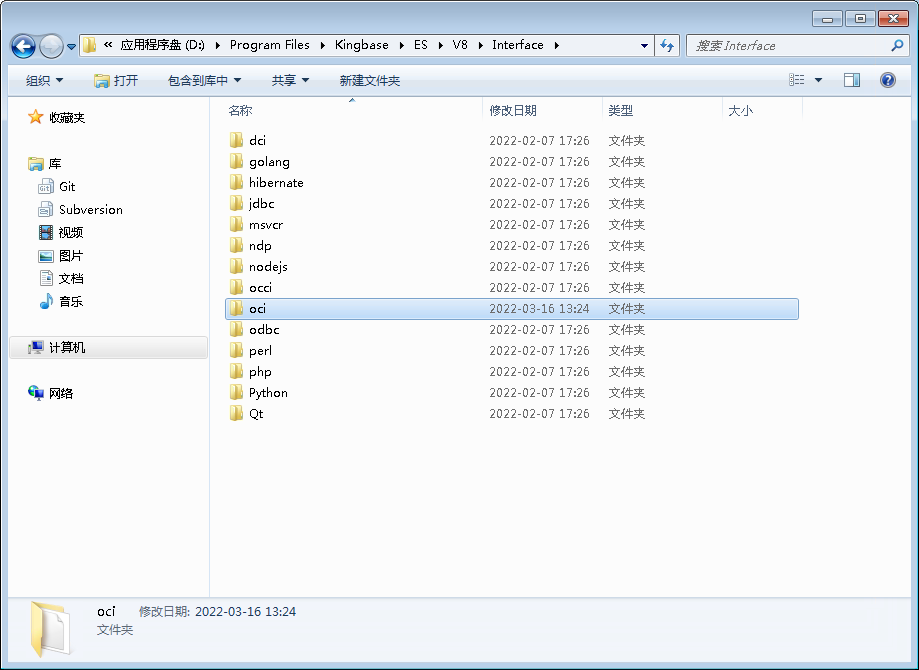Open the 包含到库中 menu
The height and width of the screenshot is (670, 919).
[x=205, y=80]
